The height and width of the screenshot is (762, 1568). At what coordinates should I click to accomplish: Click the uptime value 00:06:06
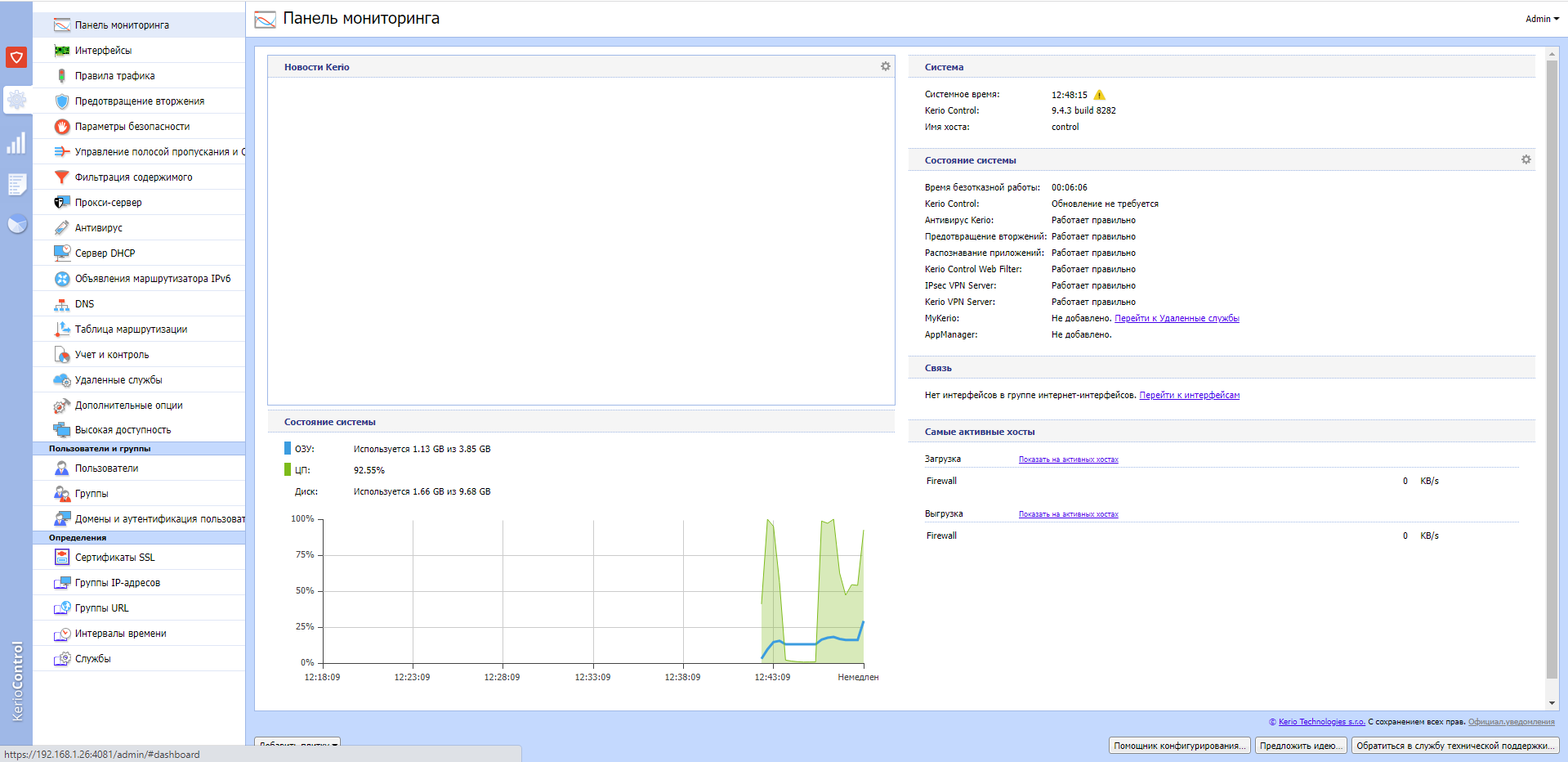point(1069,188)
